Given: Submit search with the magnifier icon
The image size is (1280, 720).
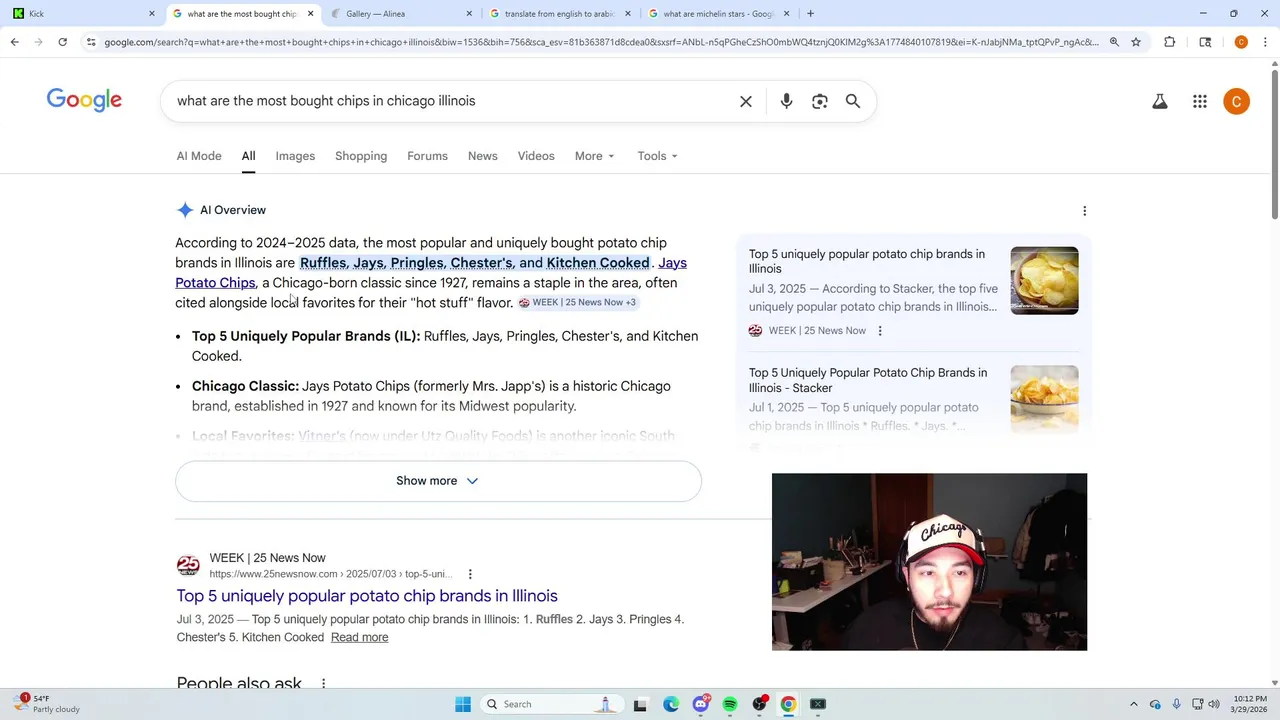Looking at the screenshot, I should 853,101.
